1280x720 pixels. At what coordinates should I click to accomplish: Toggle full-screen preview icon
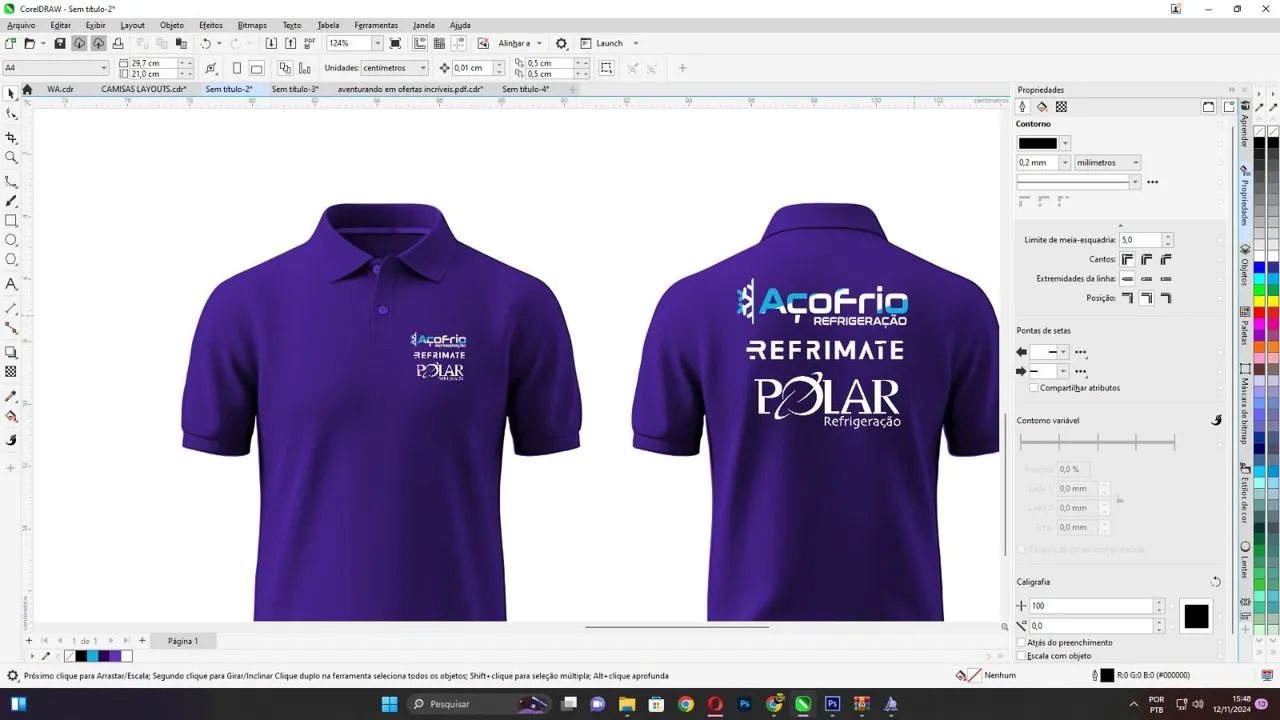click(395, 44)
